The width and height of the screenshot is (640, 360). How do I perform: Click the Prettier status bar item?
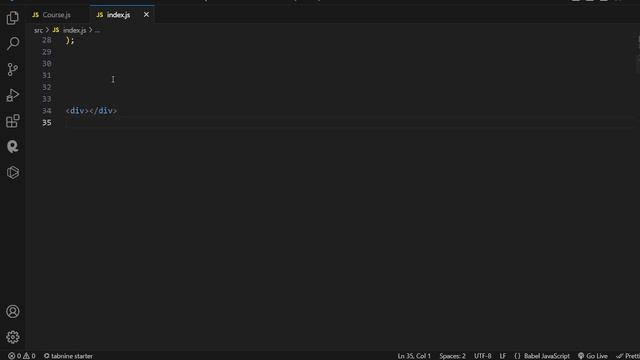(628, 356)
